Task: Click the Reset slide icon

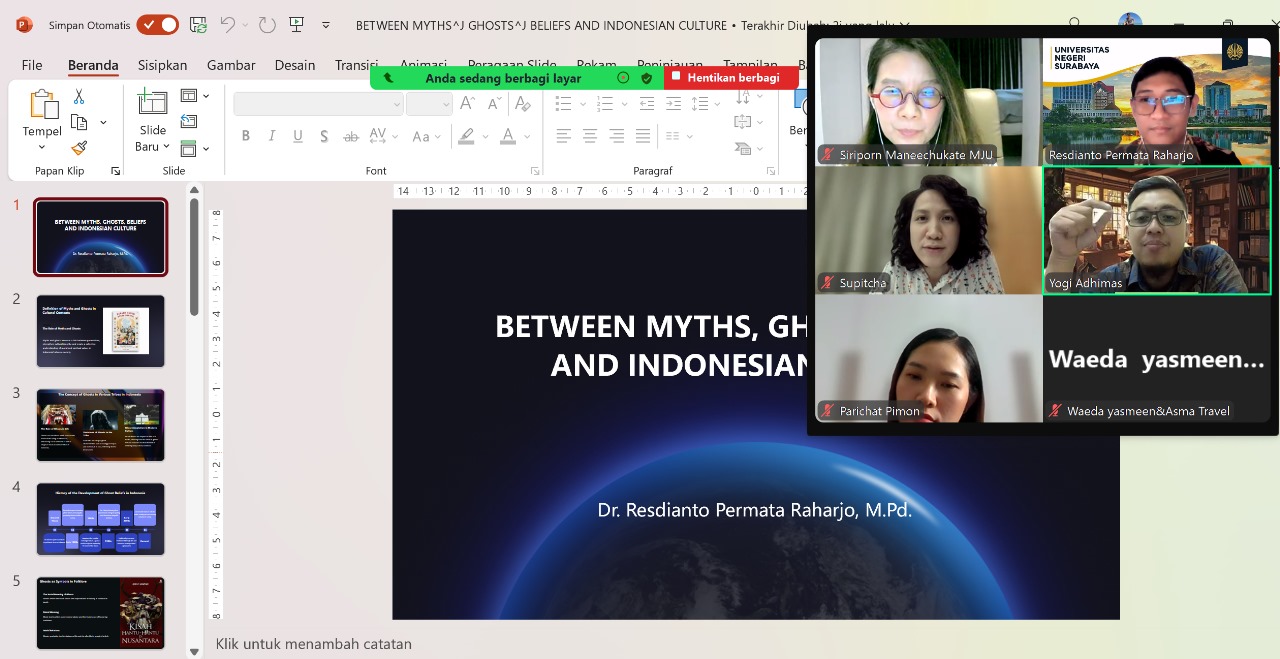Action: coord(189,122)
